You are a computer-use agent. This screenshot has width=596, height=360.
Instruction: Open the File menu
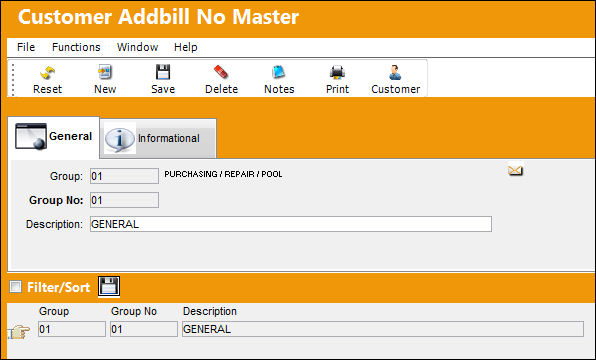pyautogui.click(x=26, y=47)
